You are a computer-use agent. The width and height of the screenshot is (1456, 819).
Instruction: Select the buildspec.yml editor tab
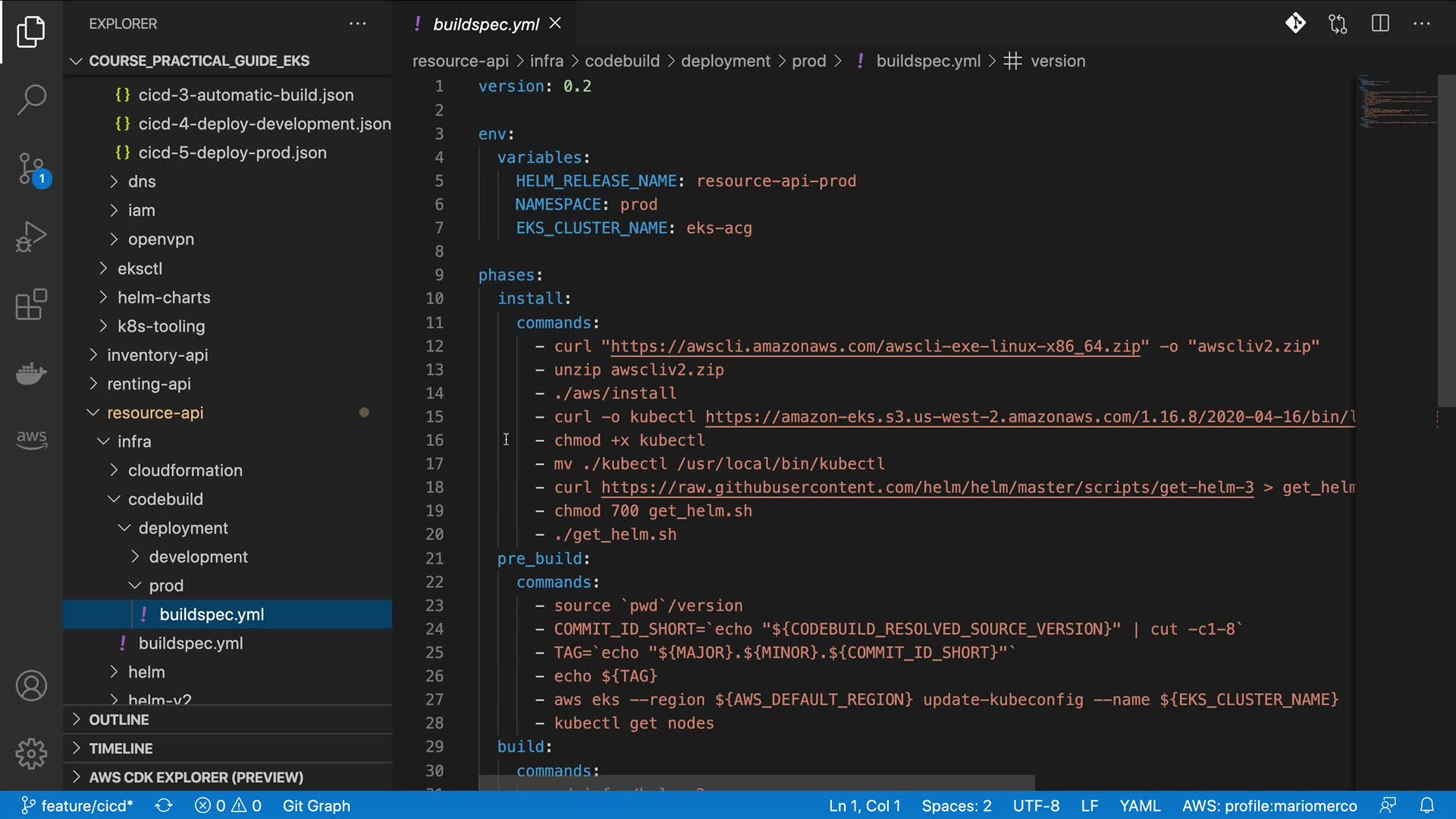[x=485, y=24]
